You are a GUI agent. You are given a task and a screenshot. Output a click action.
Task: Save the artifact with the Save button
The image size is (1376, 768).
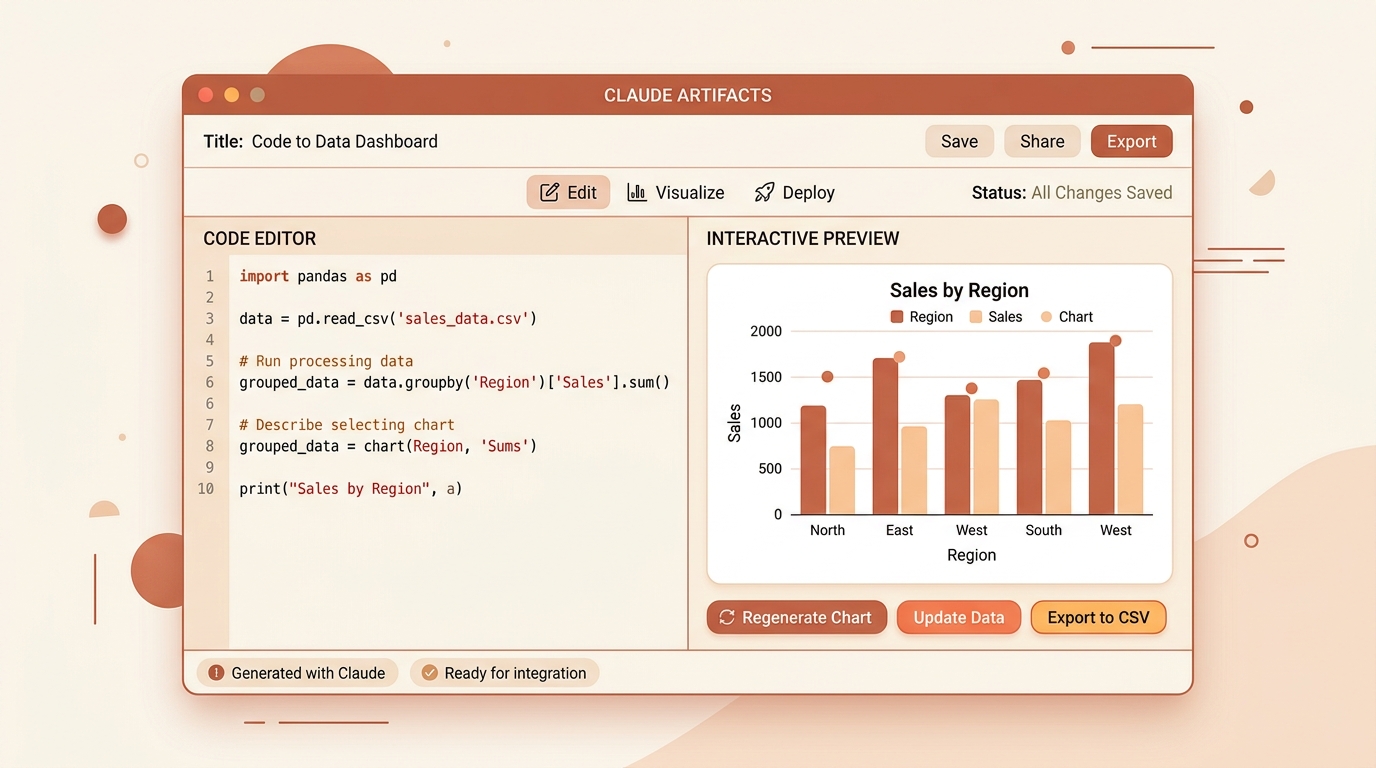click(x=959, y=141)
